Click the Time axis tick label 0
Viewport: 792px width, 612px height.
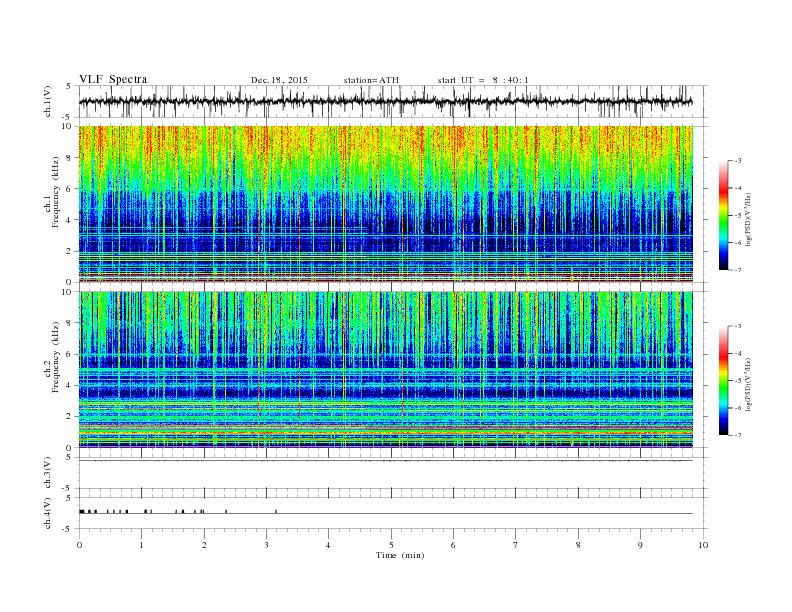79,545
